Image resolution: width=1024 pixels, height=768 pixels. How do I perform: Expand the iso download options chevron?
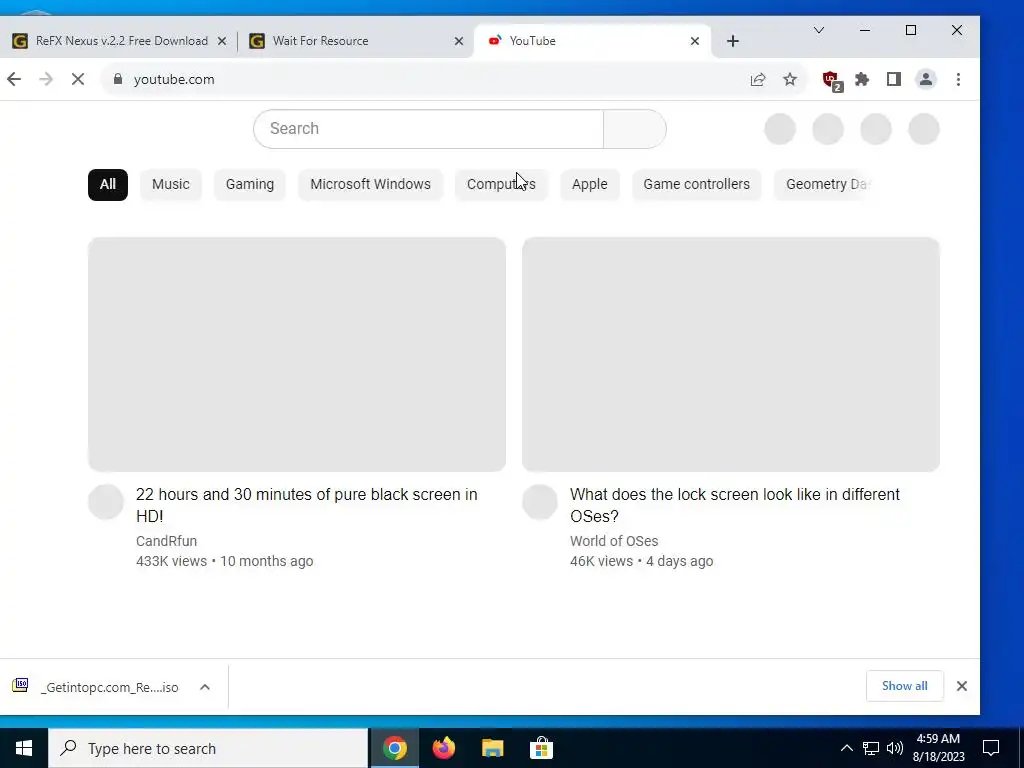(x=204, y=687)
